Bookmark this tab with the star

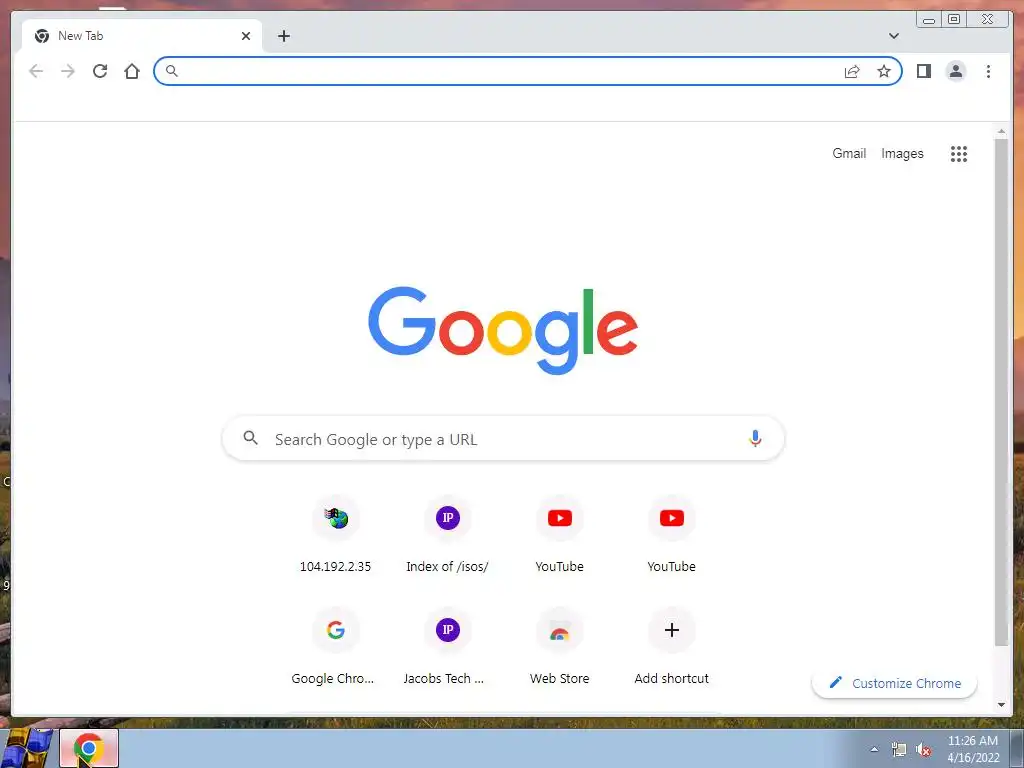pyautogui.click(x=884, y=71)
